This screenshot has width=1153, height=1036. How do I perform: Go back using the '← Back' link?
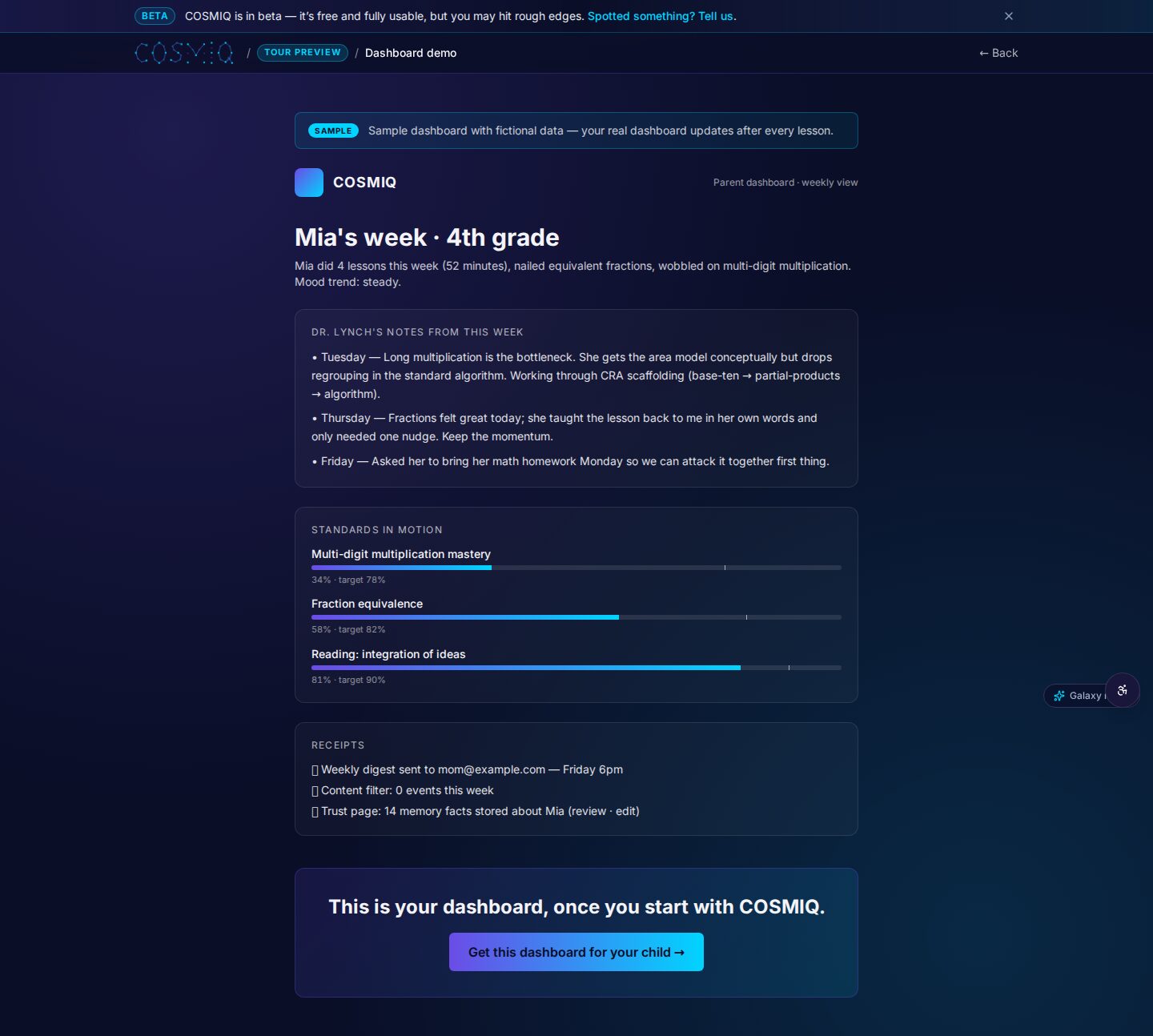click(x=998, y=53)
